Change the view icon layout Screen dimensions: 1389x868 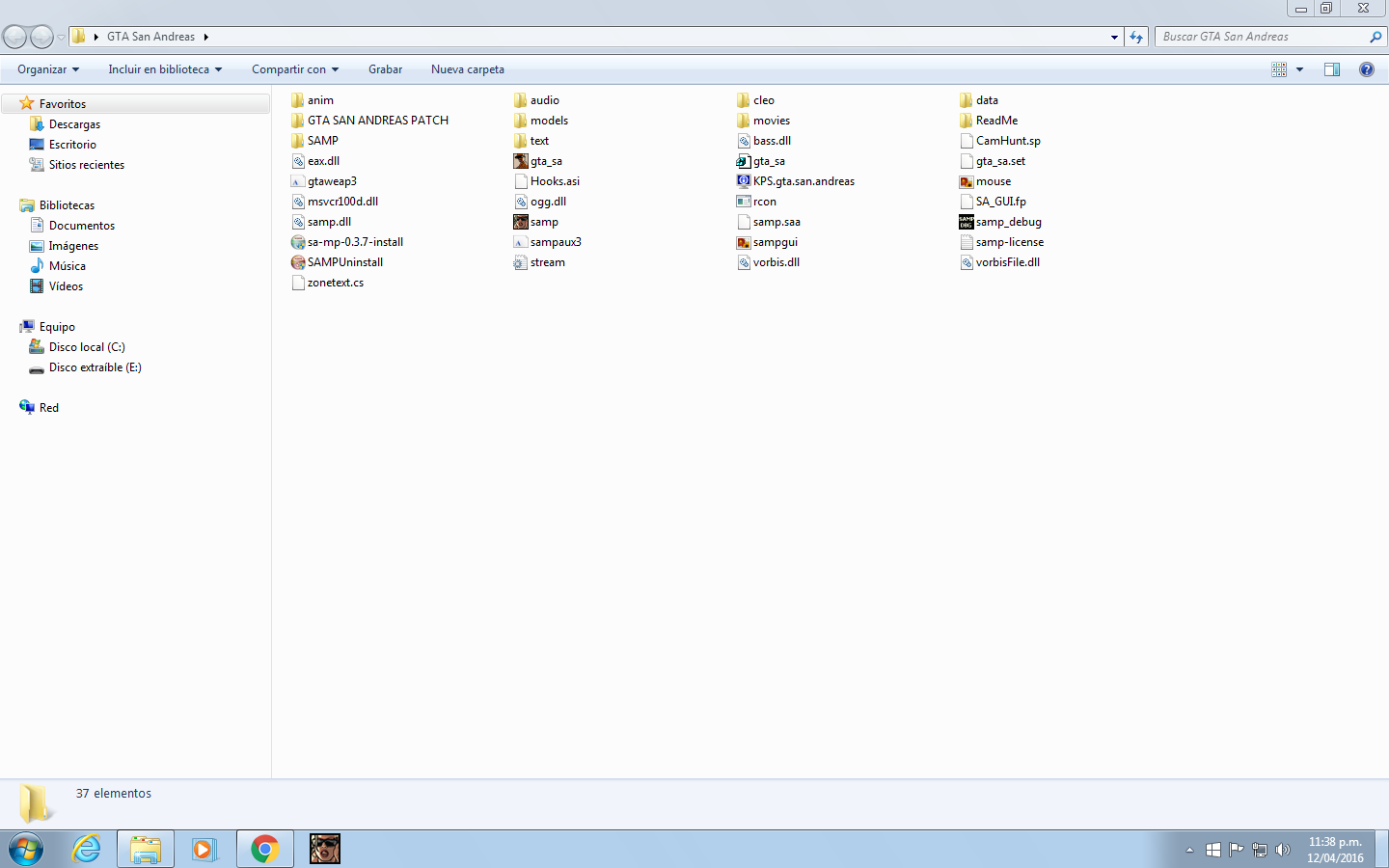tap(1279, 69)
